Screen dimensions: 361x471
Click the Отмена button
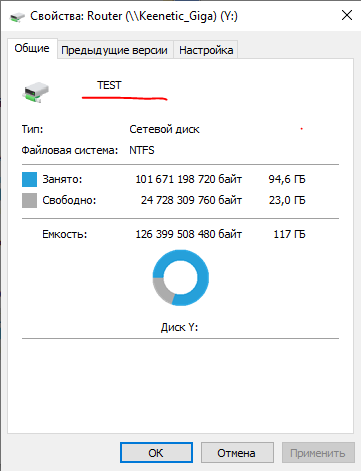(237, 453)
